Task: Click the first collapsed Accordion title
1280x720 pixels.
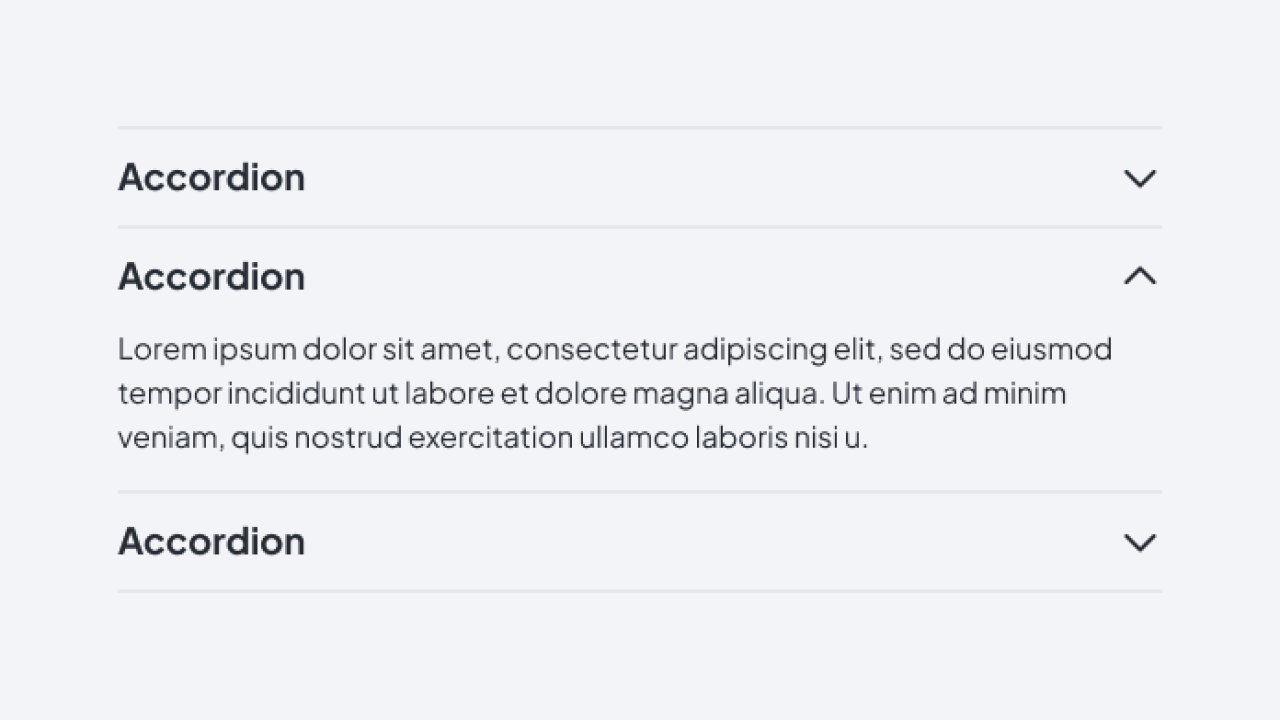Action: click(211, 178)
